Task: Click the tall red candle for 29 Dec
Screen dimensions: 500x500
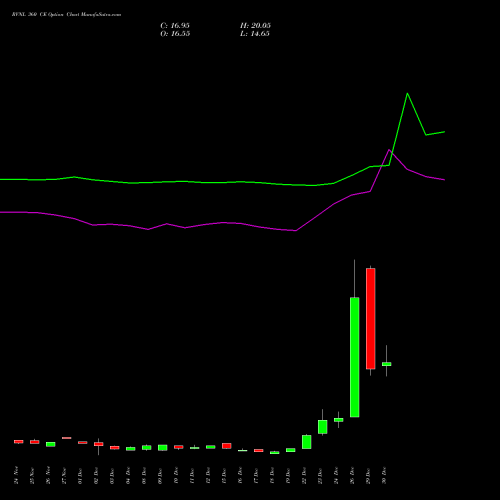Action: click(371, 319)
